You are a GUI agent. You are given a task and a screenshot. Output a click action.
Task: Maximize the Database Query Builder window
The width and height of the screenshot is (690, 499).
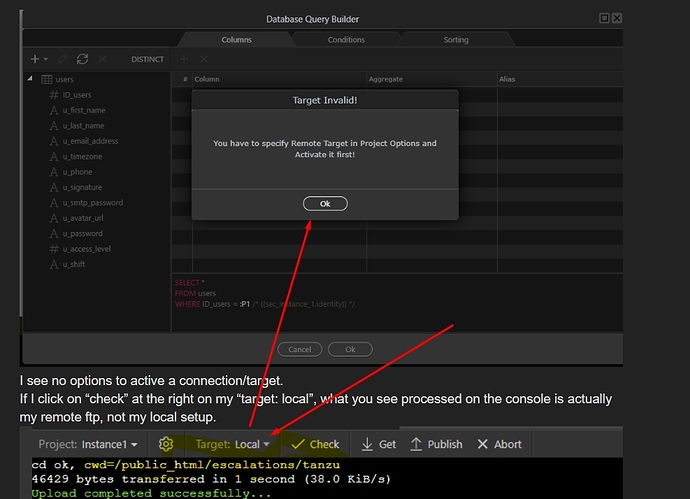click(604, 18)
